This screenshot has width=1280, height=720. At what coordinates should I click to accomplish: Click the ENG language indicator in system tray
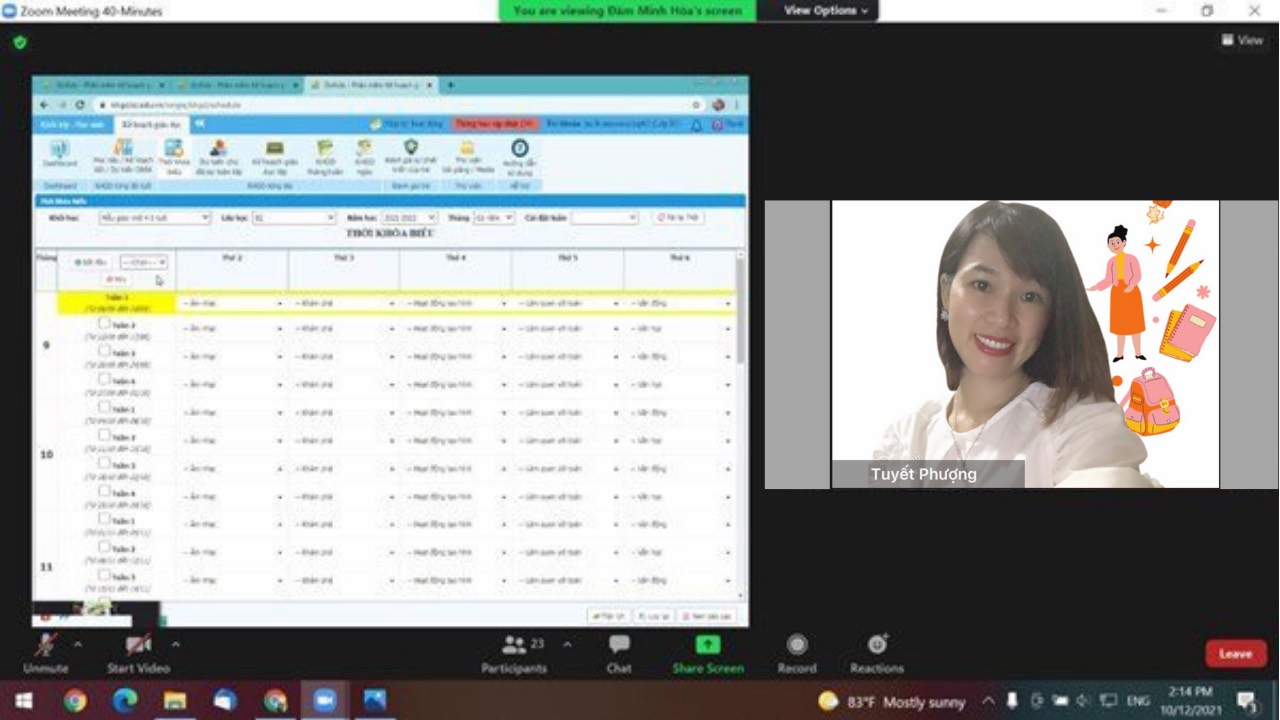coord(1137,702)
